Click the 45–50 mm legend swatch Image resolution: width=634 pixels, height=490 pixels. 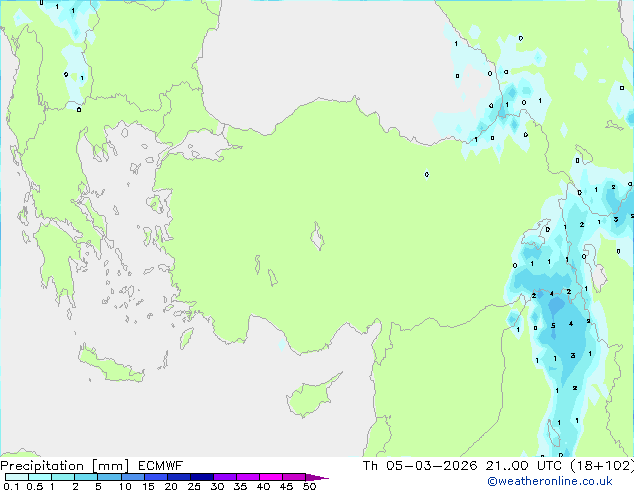coord(294,477)
